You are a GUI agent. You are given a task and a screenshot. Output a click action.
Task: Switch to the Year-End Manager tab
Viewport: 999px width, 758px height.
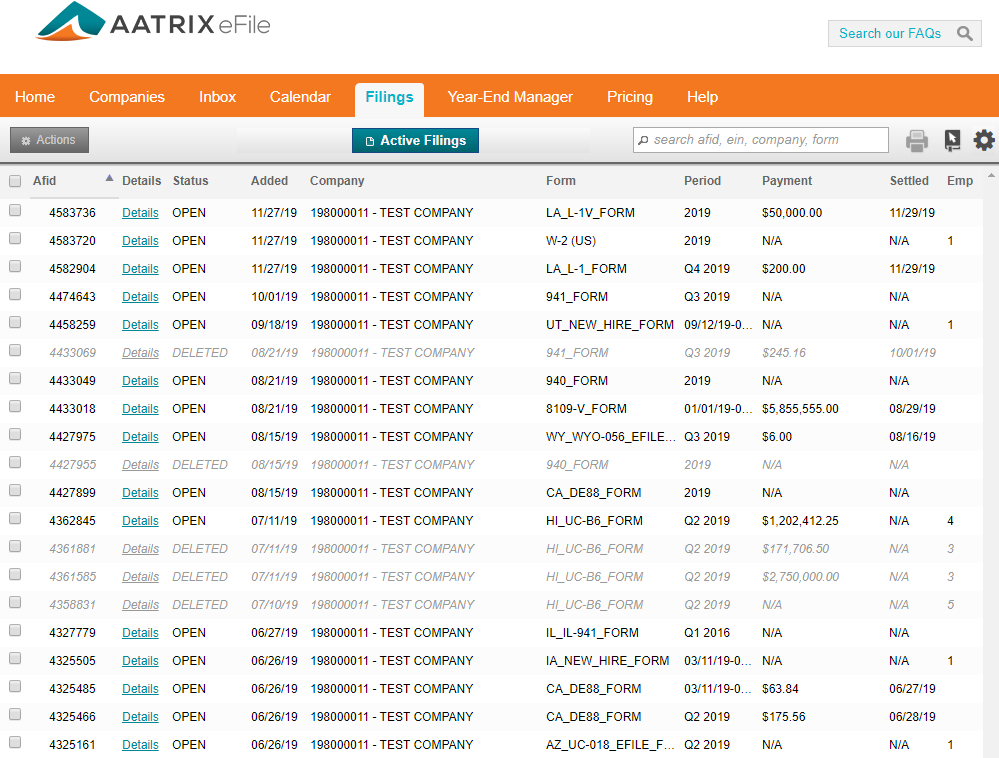click(510, 97)
